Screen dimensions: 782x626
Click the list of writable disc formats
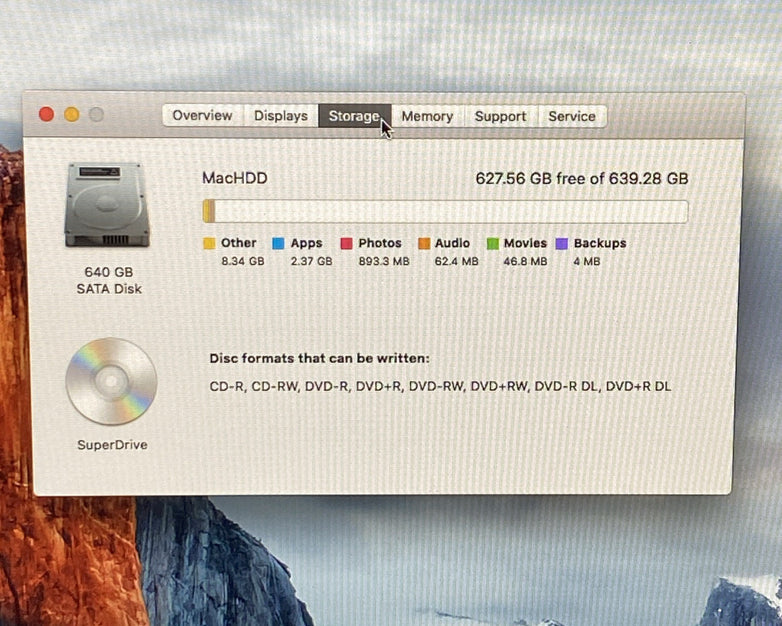[x=440, y=387]
